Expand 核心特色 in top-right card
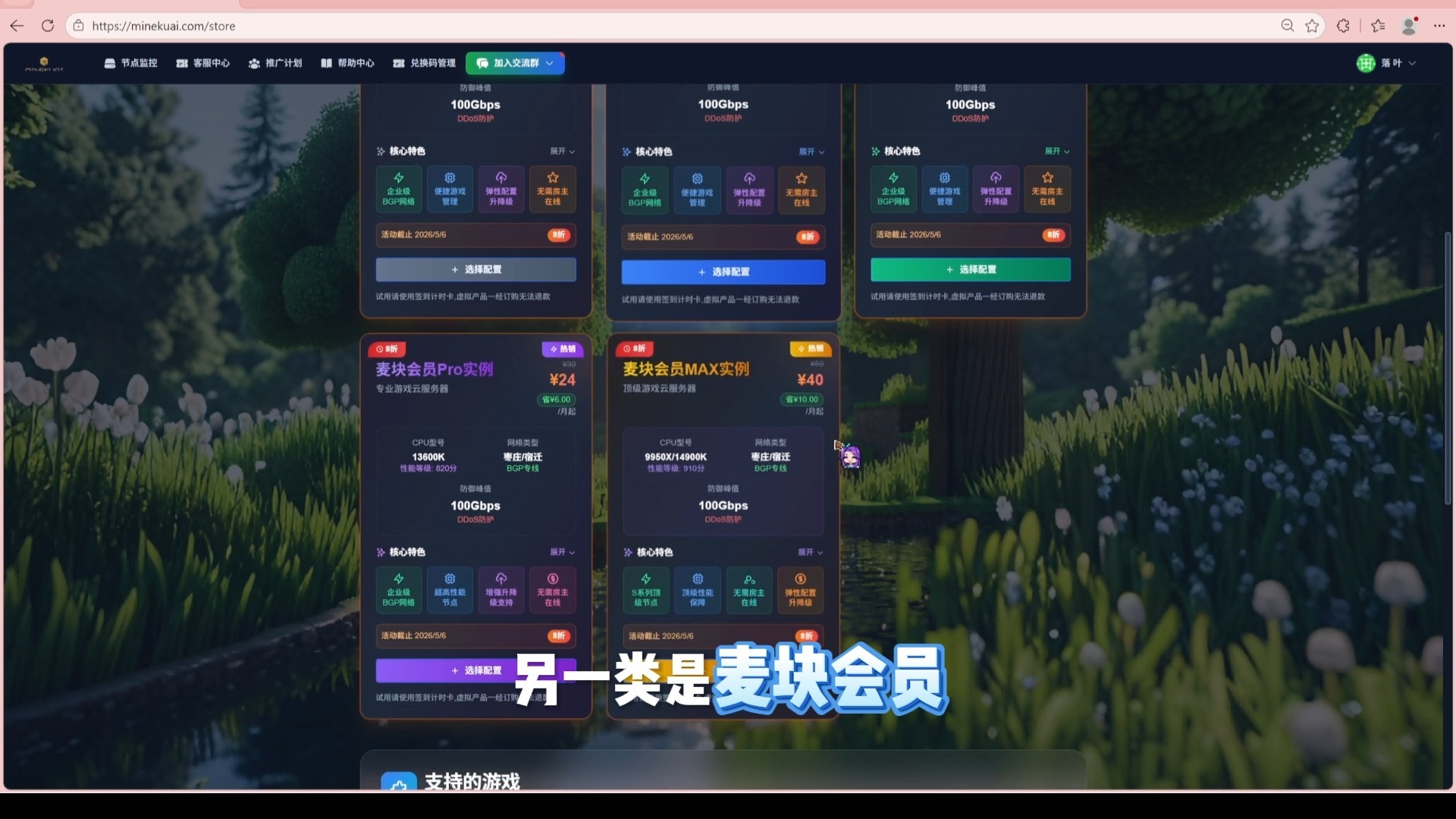 1057,151
